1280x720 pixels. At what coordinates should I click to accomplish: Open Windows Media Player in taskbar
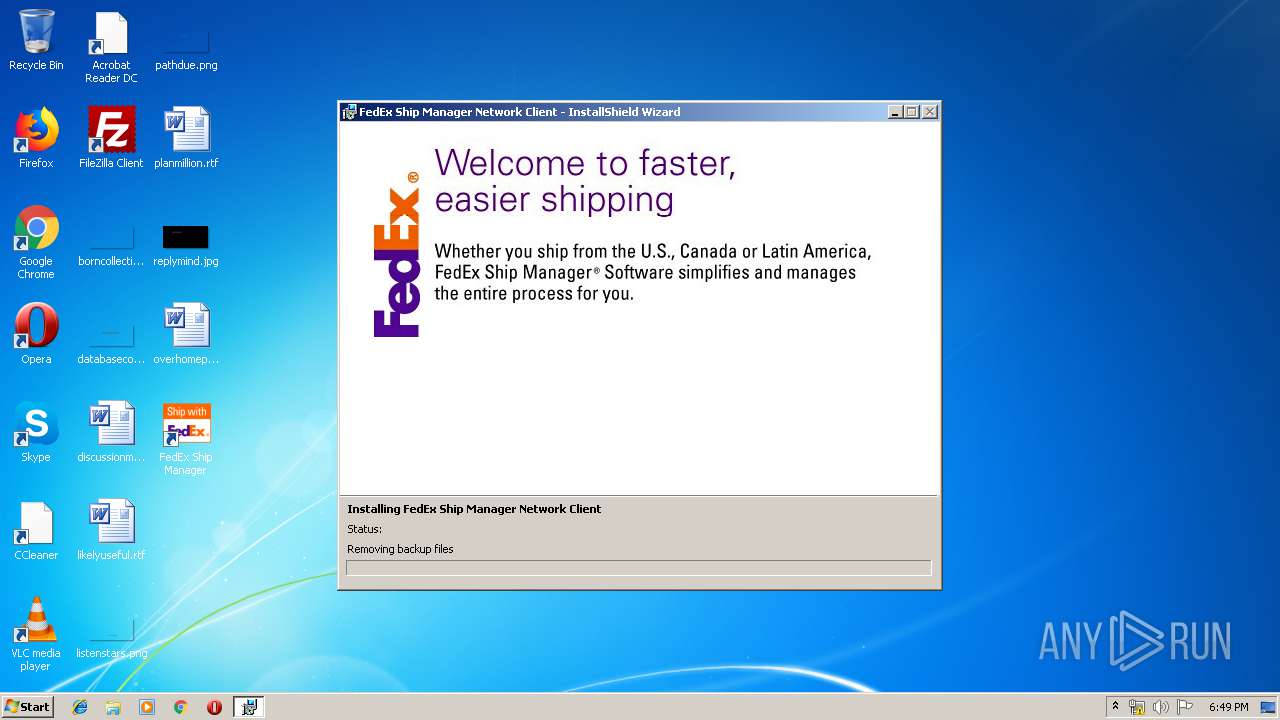[147, 707]
